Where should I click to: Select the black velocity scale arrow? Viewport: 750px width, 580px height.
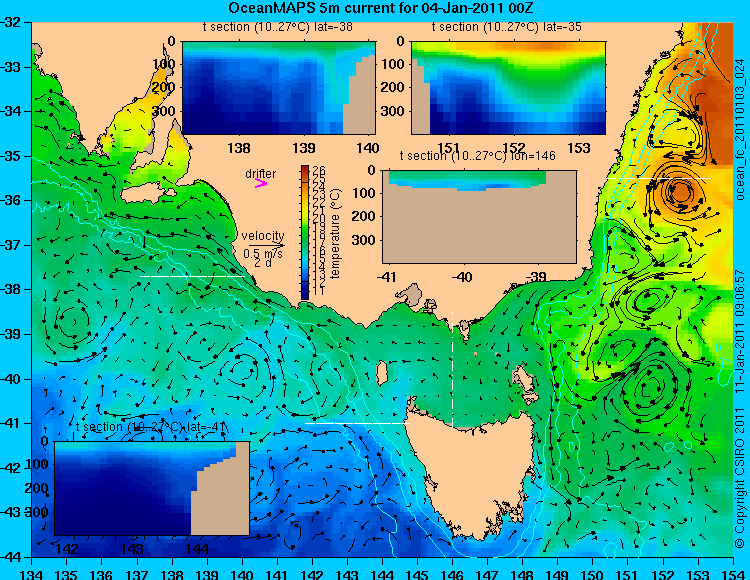tap(266, 246)
